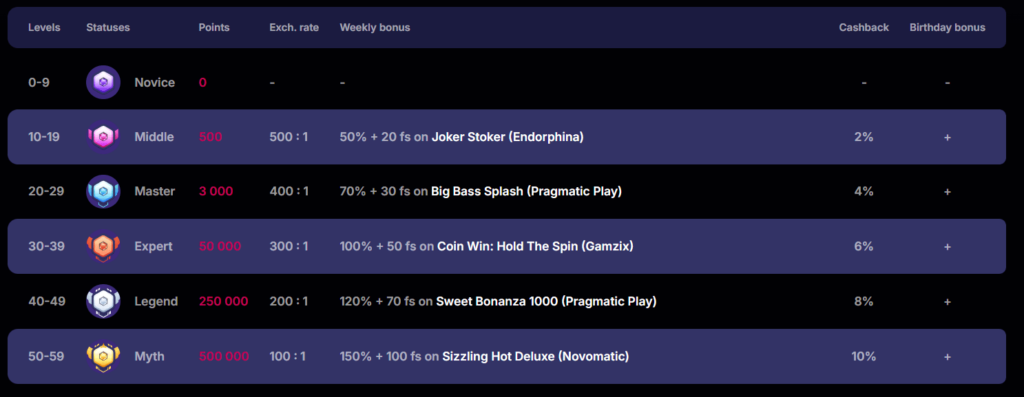The height and width of the screenshot is (397, 1024).
Task: Click the Myth row birthday bonus plus
Action: click(x=947, y=357)
